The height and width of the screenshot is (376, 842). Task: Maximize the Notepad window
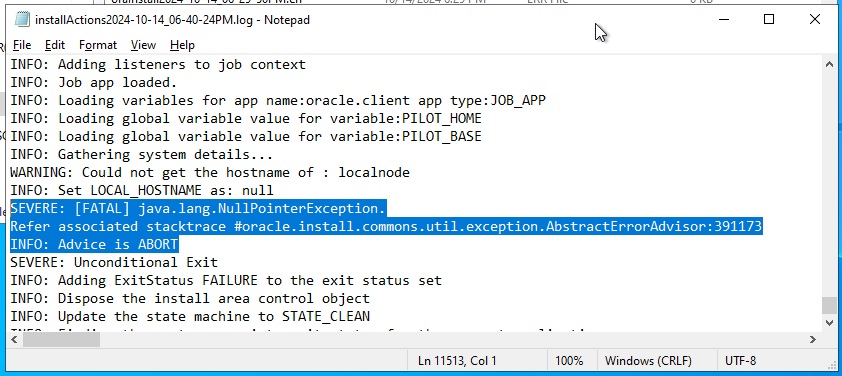(x=769, y=20)
